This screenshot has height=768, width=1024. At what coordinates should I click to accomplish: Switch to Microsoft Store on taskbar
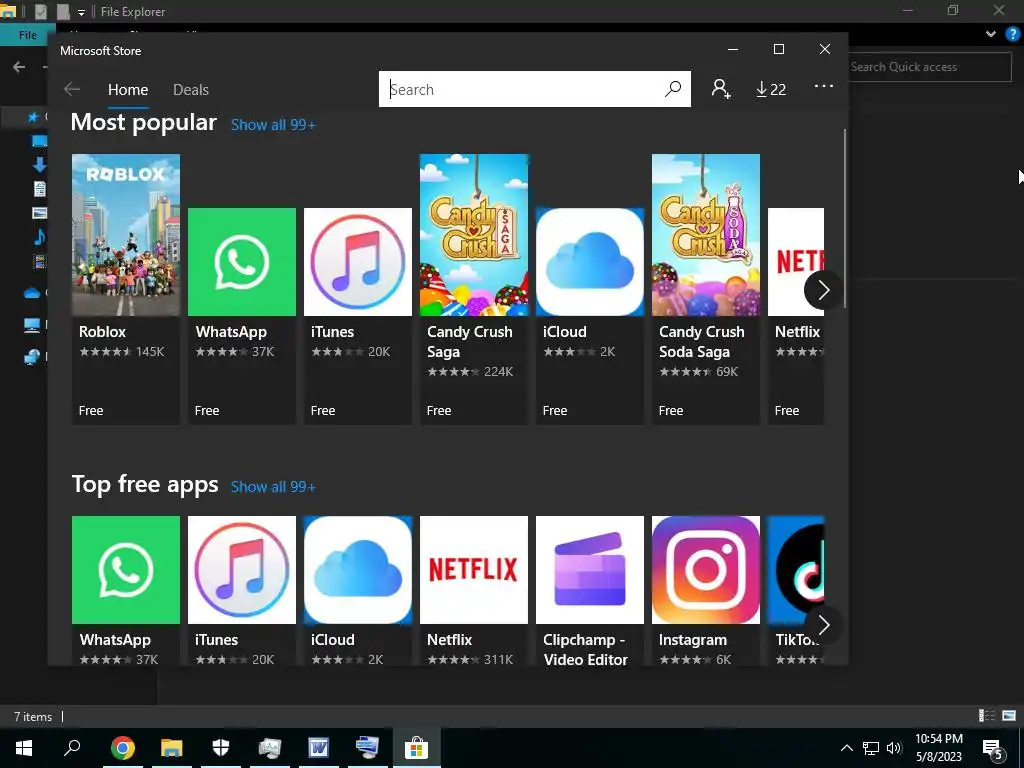416,748
